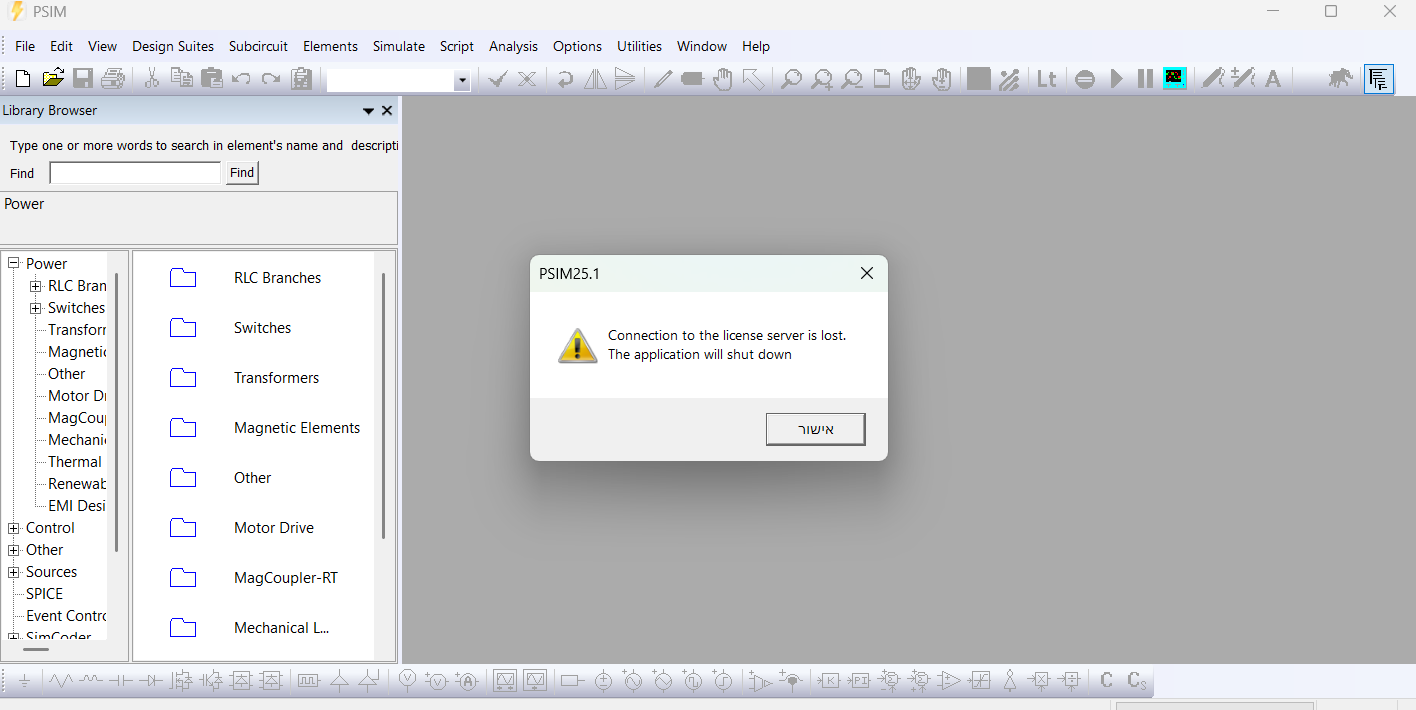The image size is (1416, 710).
Task: Click the LTspice Lt icon
Action: point(1046,78)
